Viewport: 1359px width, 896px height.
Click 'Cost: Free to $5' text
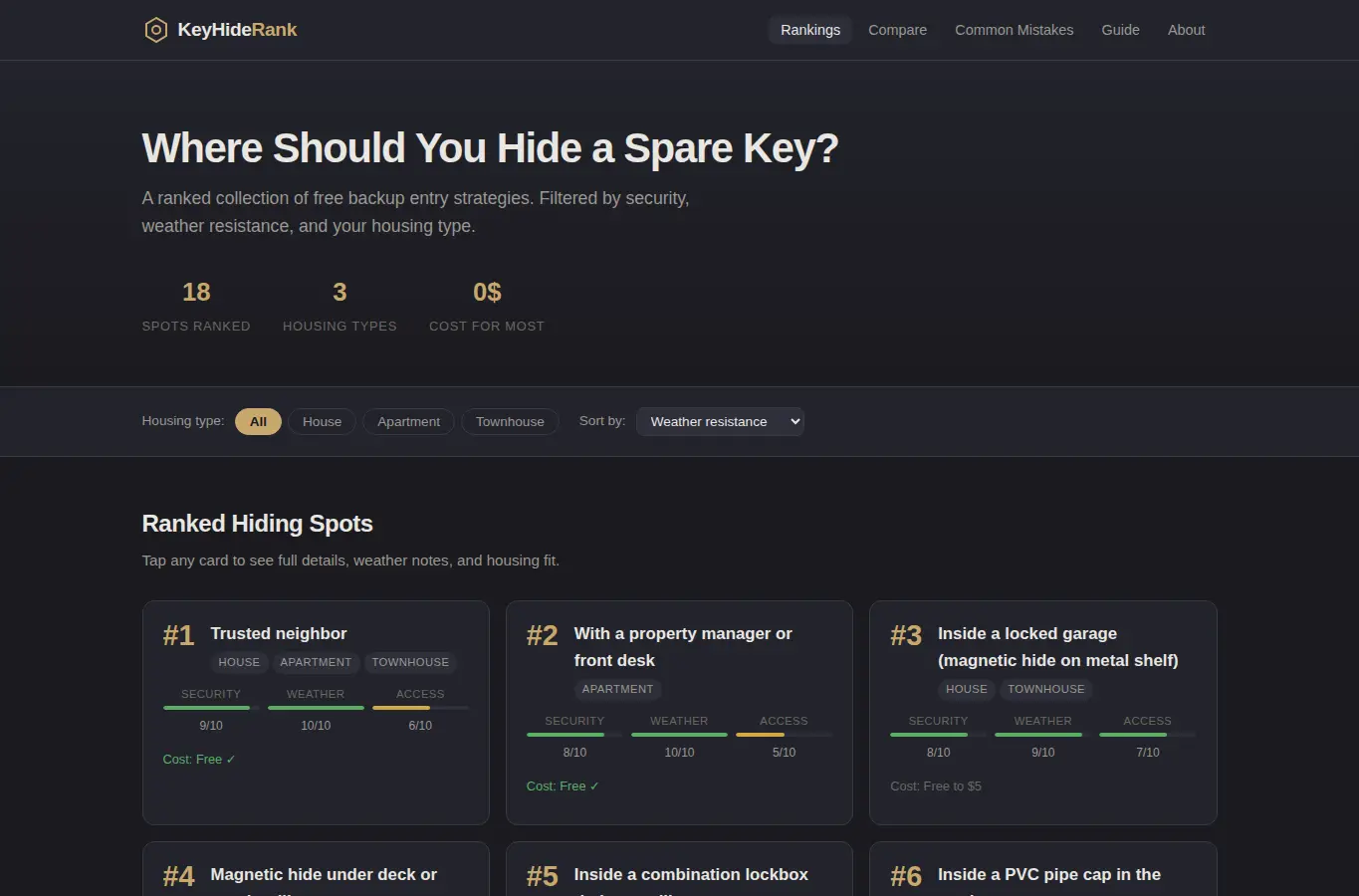click(x=936, y=786)
